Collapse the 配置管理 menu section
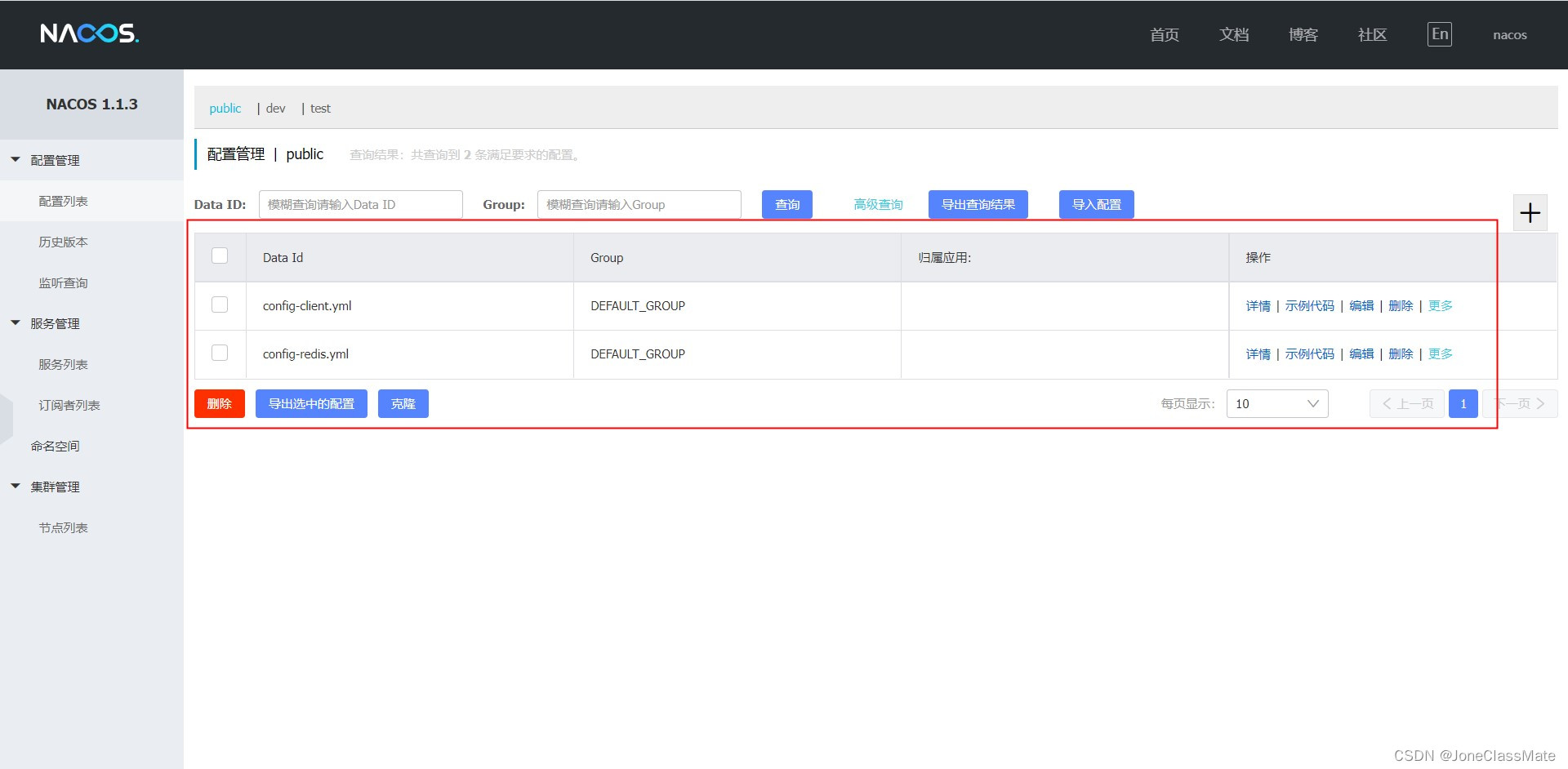Viewport: 1568px width, 769px height. point(91,160)
